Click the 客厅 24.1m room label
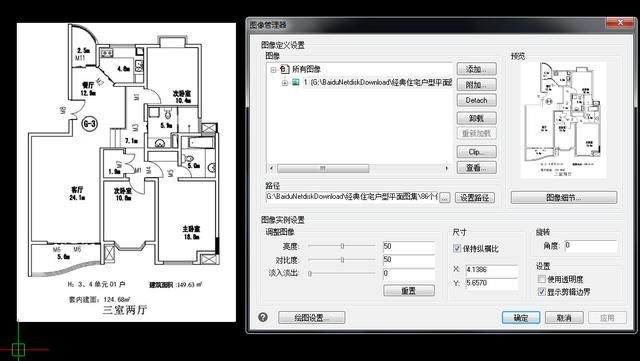The image size is (640, 361). pyautogui.click(x=77, y=194)
